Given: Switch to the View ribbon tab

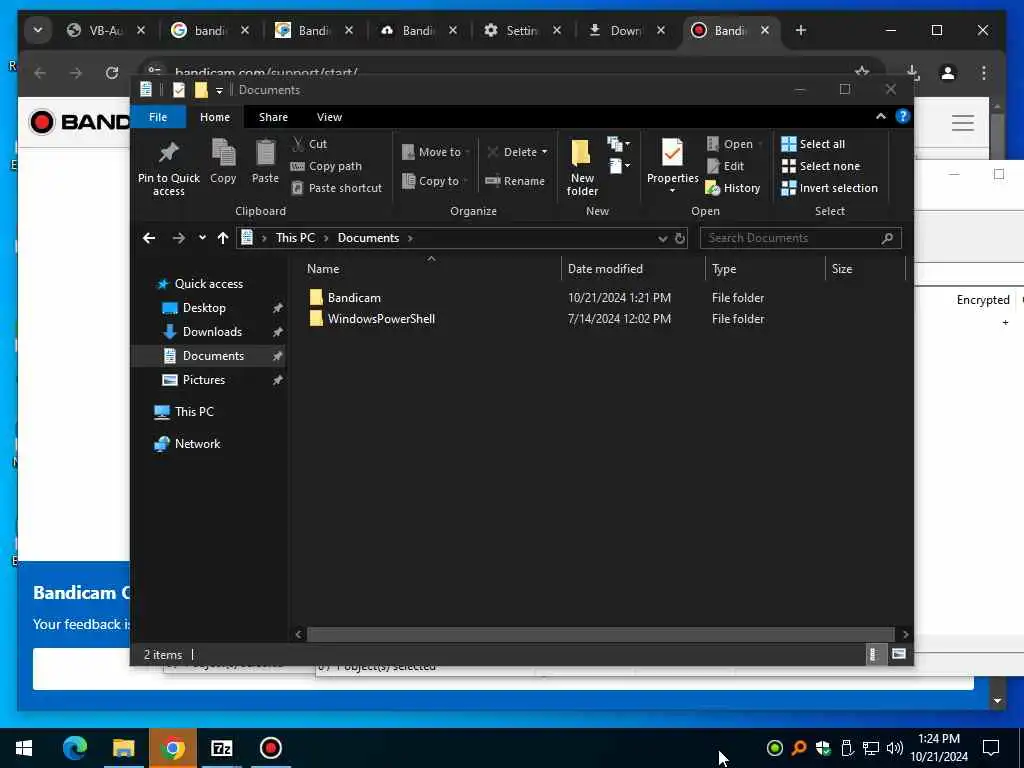Looking at the screenshot, I should (329, 117).
